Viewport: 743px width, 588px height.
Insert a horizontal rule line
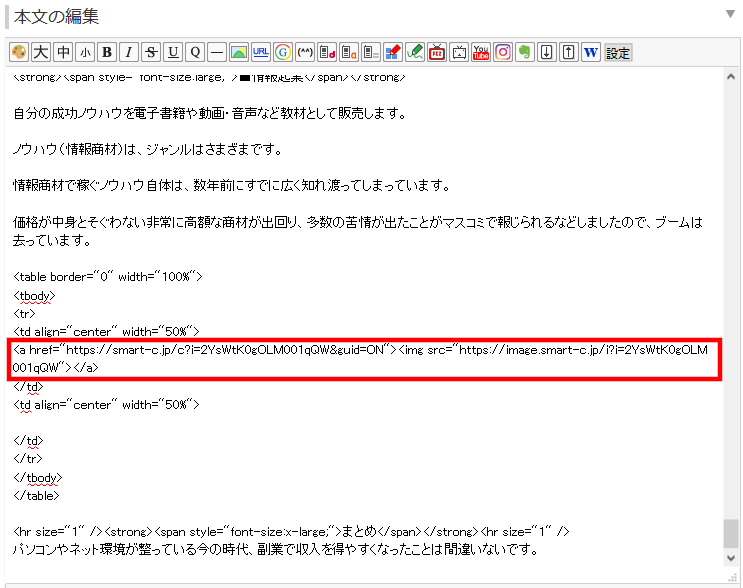(217, 52)
